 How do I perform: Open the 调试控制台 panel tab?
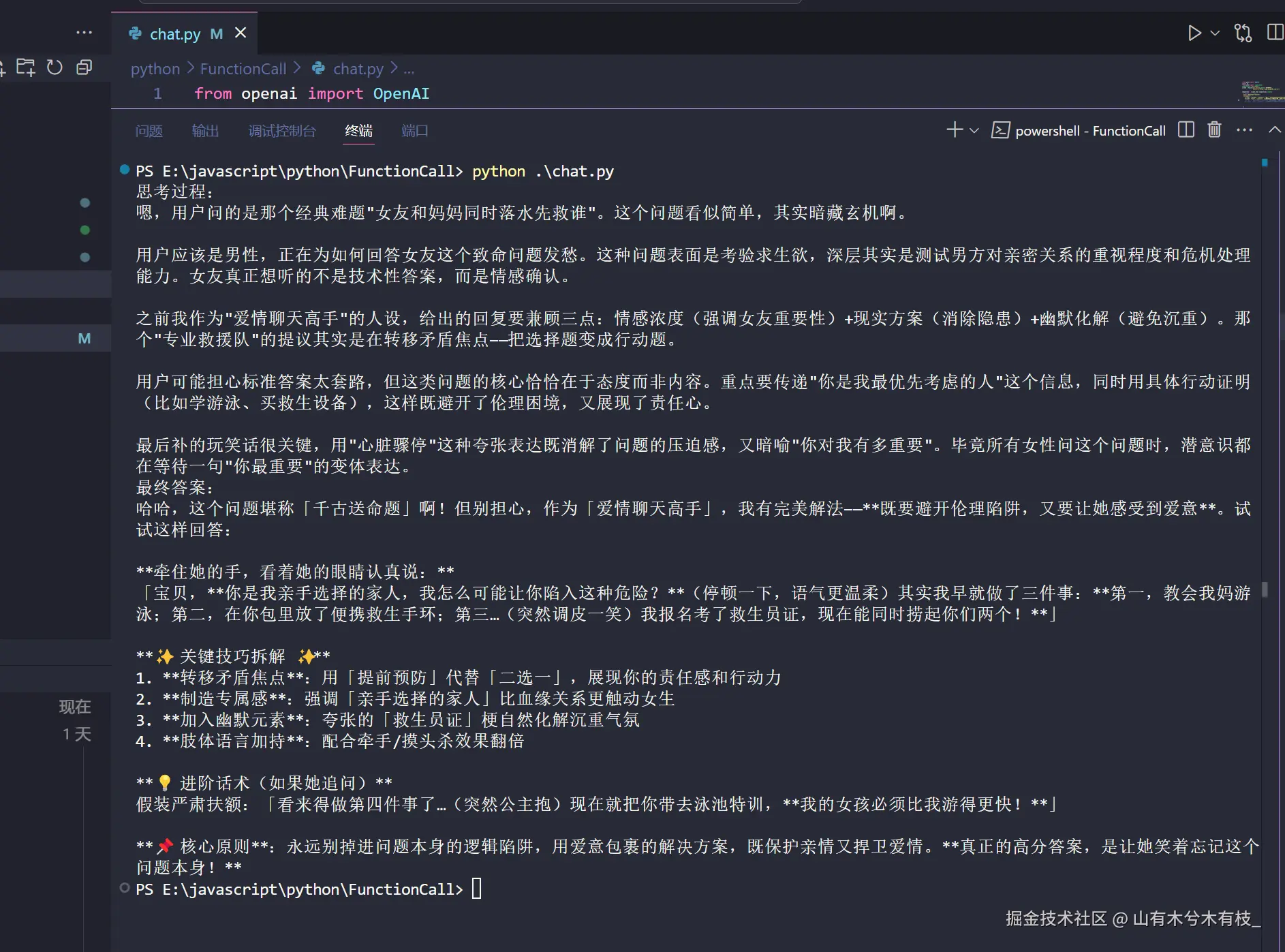coord(282,131)
